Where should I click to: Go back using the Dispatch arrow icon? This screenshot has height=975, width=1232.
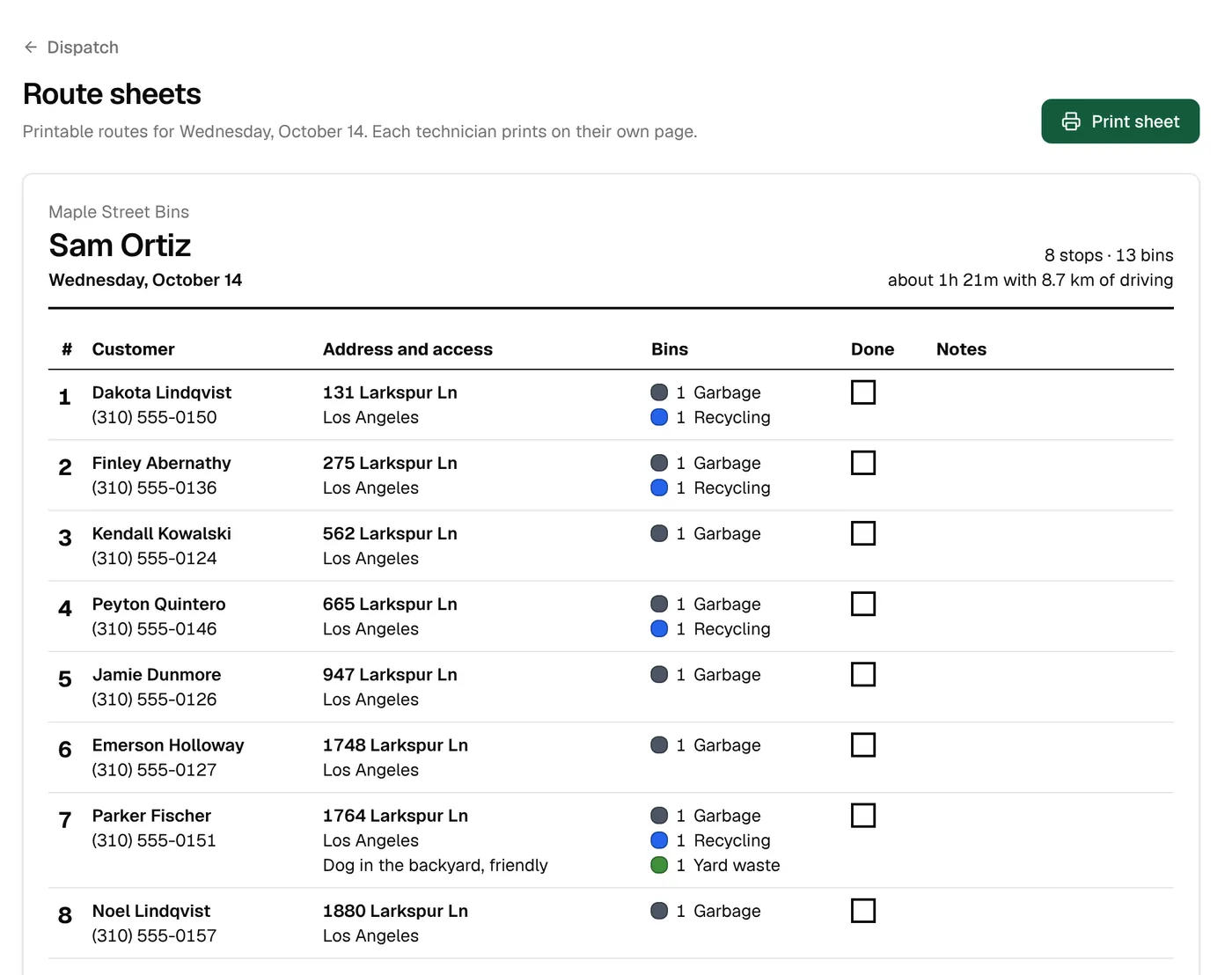point(31,48)
